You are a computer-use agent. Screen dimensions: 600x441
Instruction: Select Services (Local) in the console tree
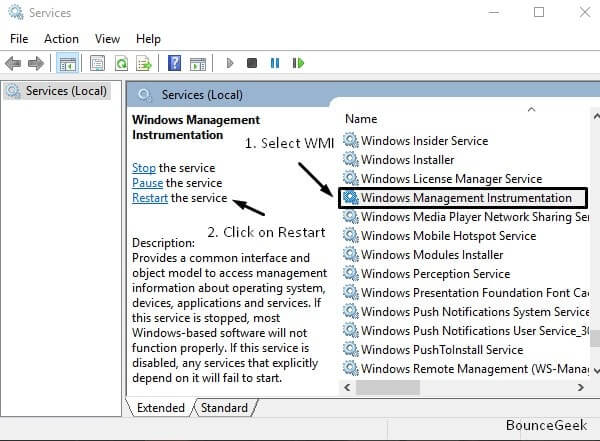[x=57, y=91]
